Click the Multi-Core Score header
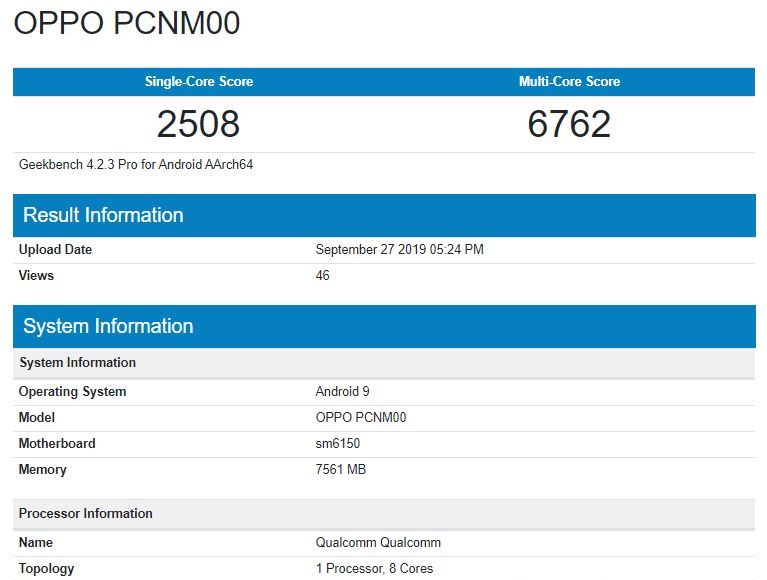Screen dimensions: 767x580 click(569, 82)
